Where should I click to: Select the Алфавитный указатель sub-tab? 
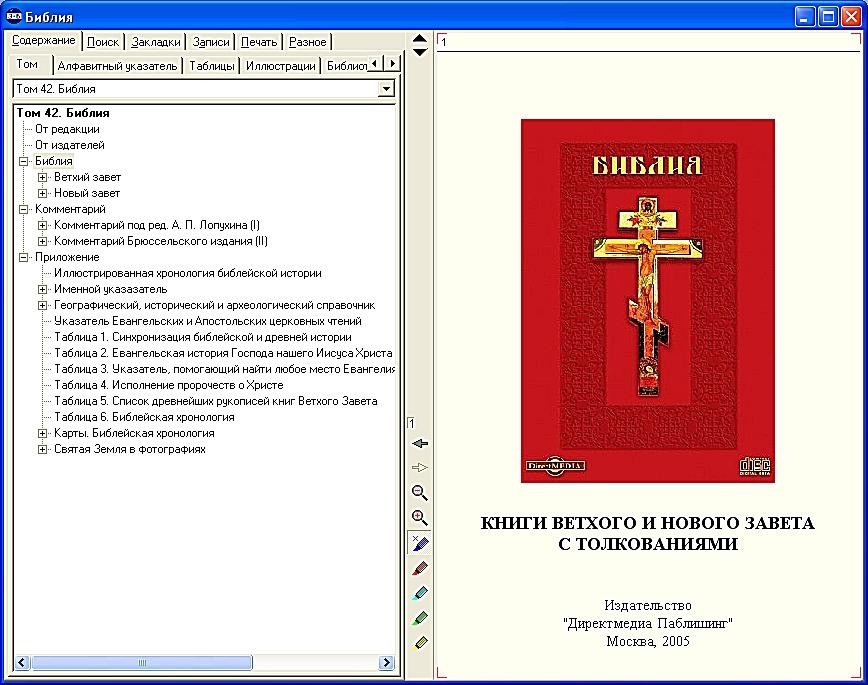click(117, 66)
